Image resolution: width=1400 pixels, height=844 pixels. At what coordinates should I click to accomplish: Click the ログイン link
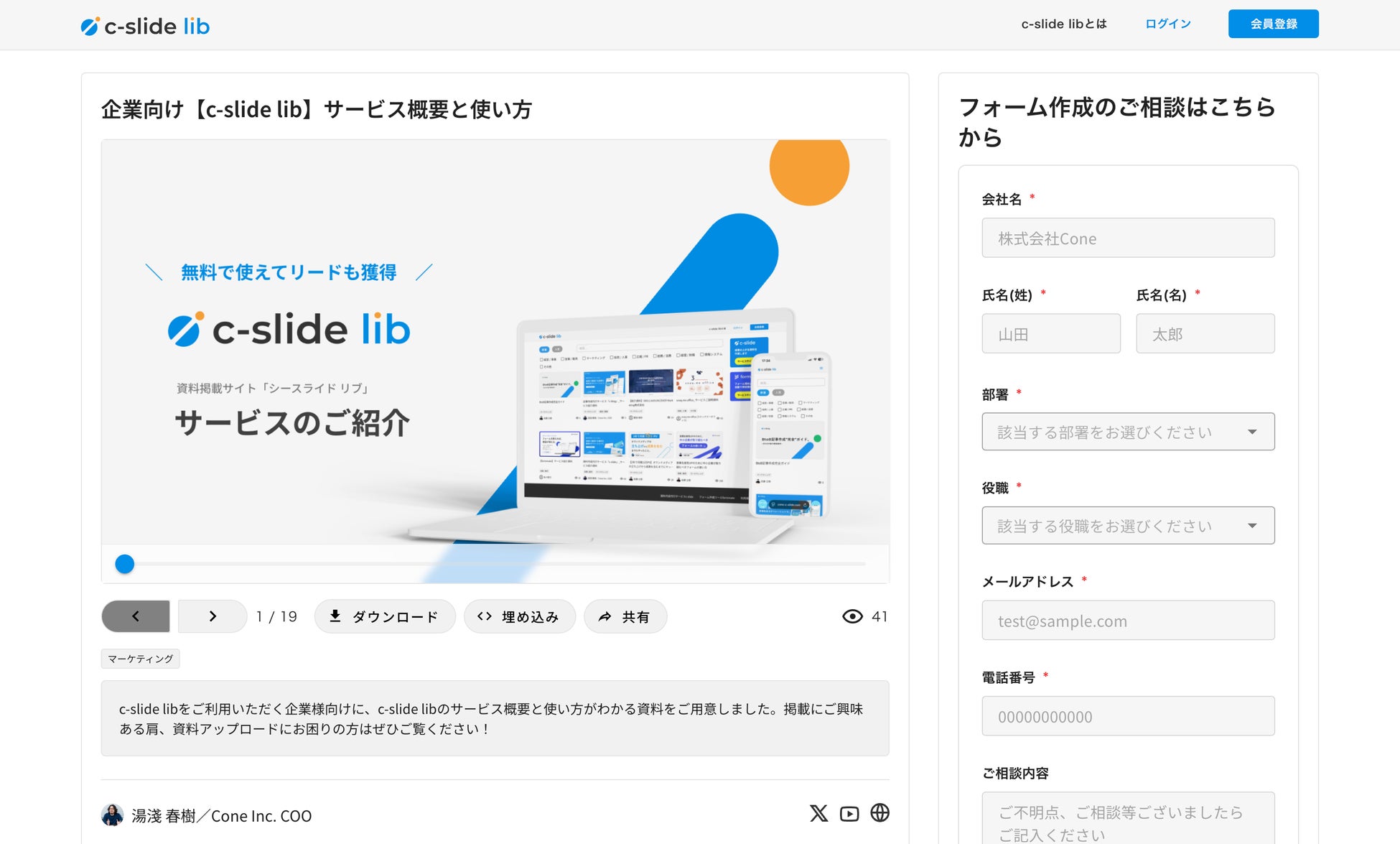click(1167, 24)
